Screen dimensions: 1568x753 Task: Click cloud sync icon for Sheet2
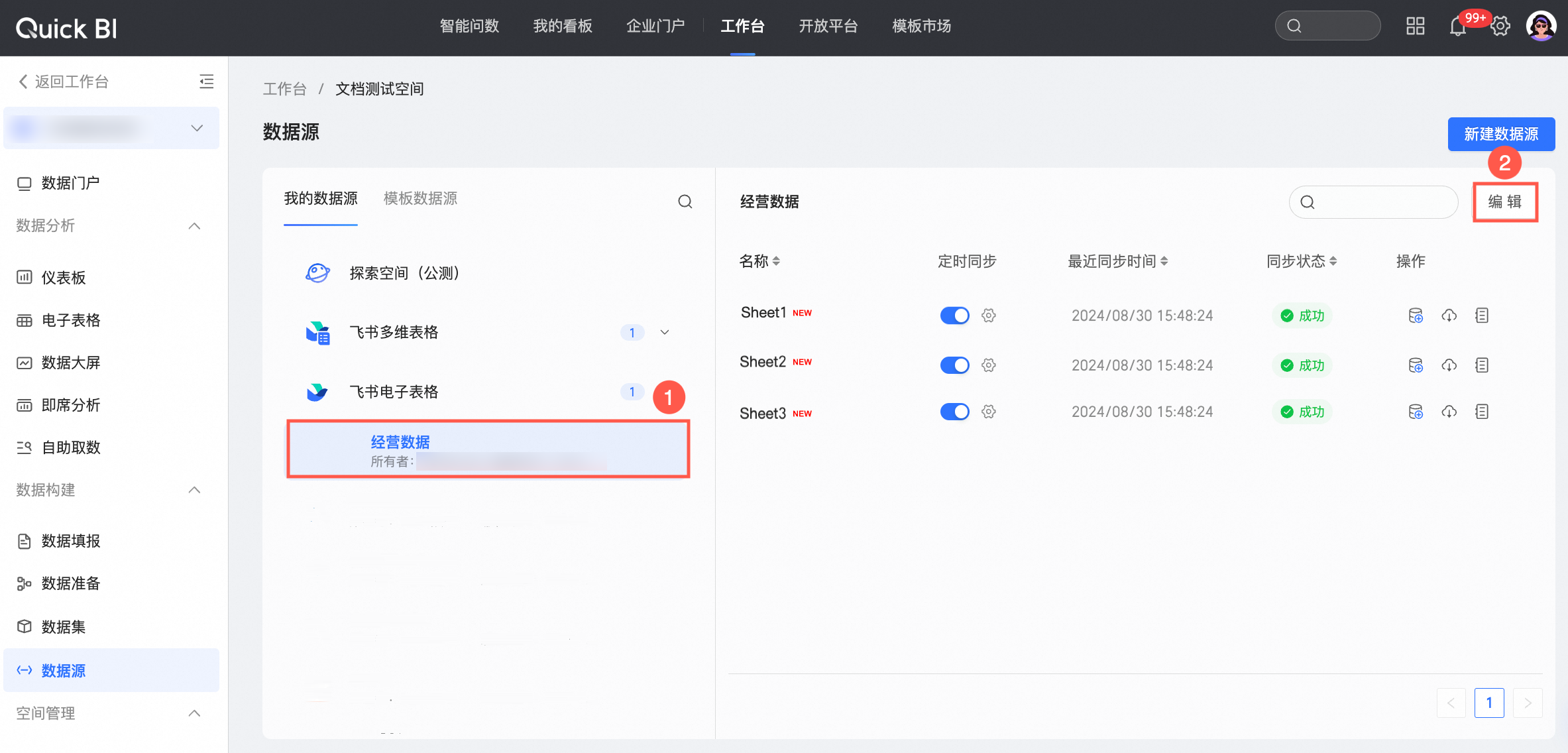click(1449, 365)
